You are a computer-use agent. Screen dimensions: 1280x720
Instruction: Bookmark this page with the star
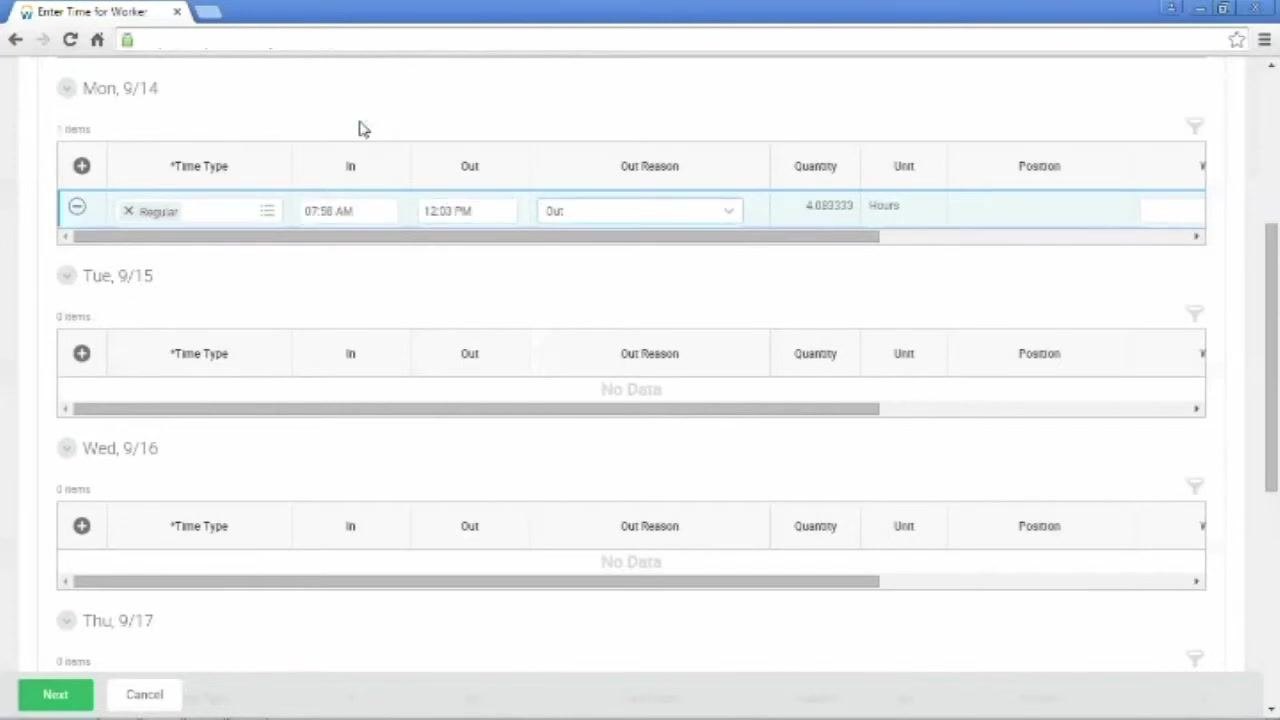[x=1237, y=40]
